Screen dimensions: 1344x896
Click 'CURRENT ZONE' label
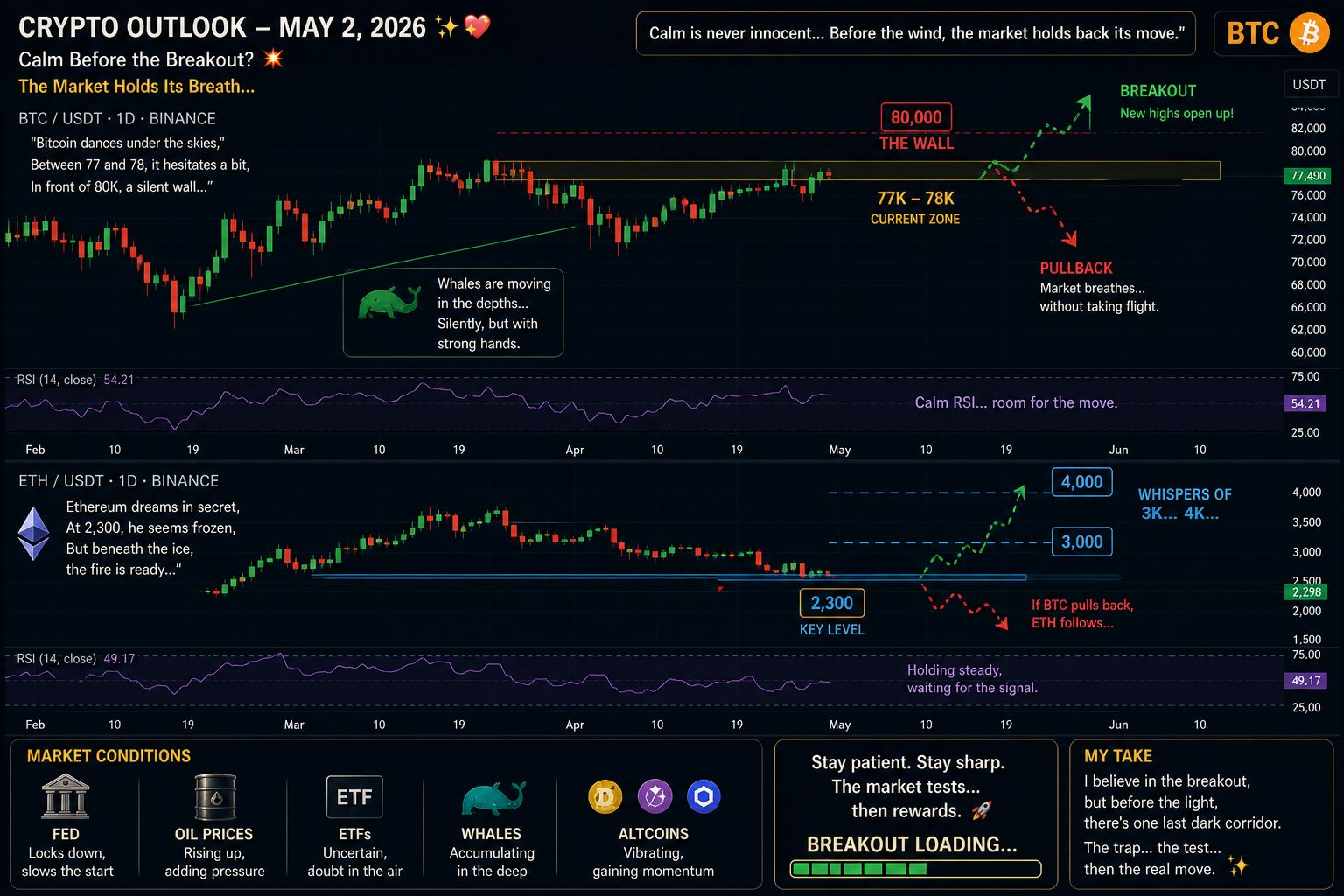915,219
